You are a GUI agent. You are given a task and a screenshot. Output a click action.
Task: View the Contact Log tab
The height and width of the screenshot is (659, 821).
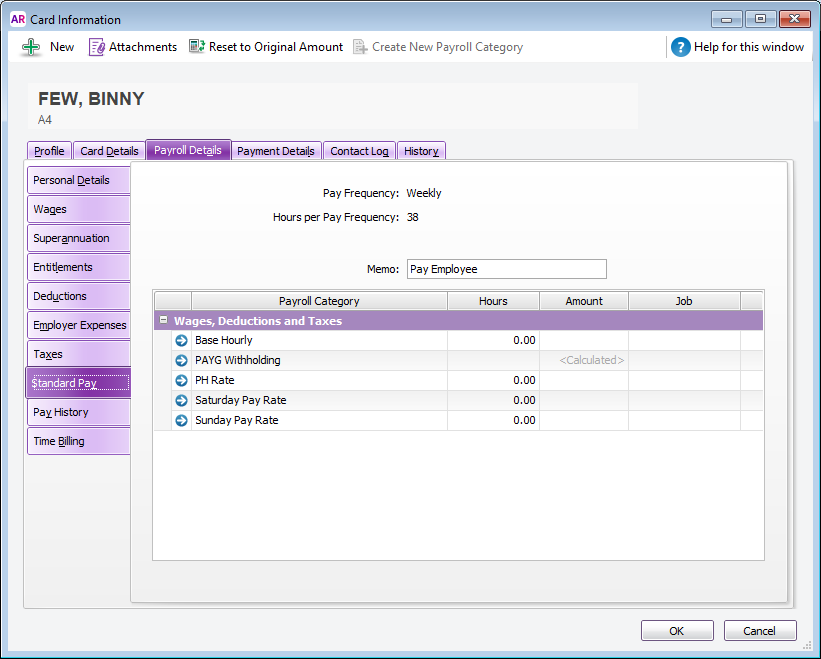[x=359, y=150]
